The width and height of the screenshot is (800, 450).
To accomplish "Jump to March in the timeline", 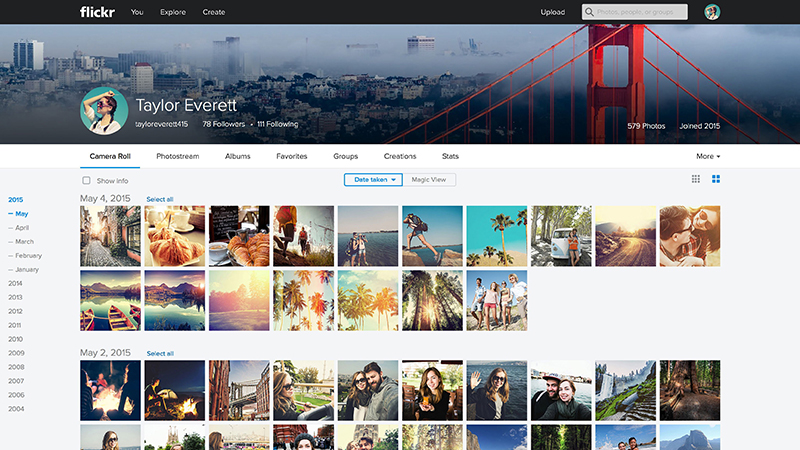I will (24, 241).
